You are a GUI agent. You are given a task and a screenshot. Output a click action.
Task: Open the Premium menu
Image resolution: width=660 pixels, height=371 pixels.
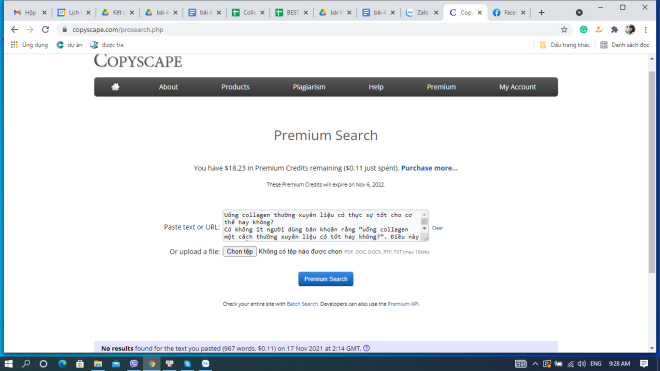(441, 87)
